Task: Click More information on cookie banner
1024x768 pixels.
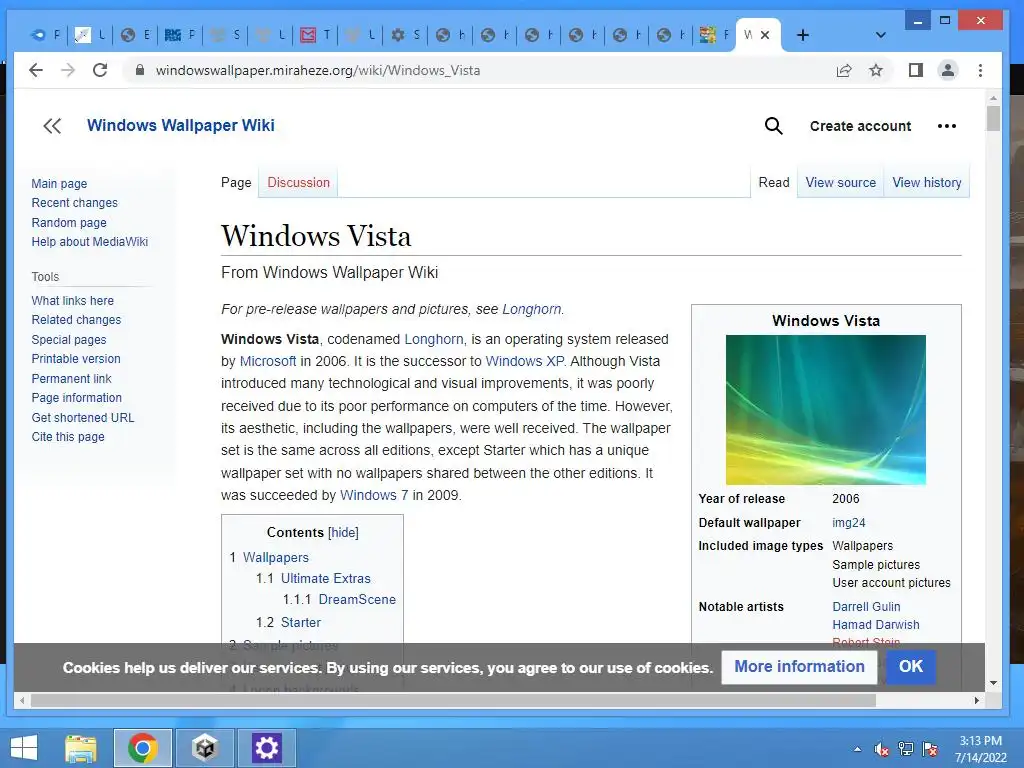Action: [799, 666]
